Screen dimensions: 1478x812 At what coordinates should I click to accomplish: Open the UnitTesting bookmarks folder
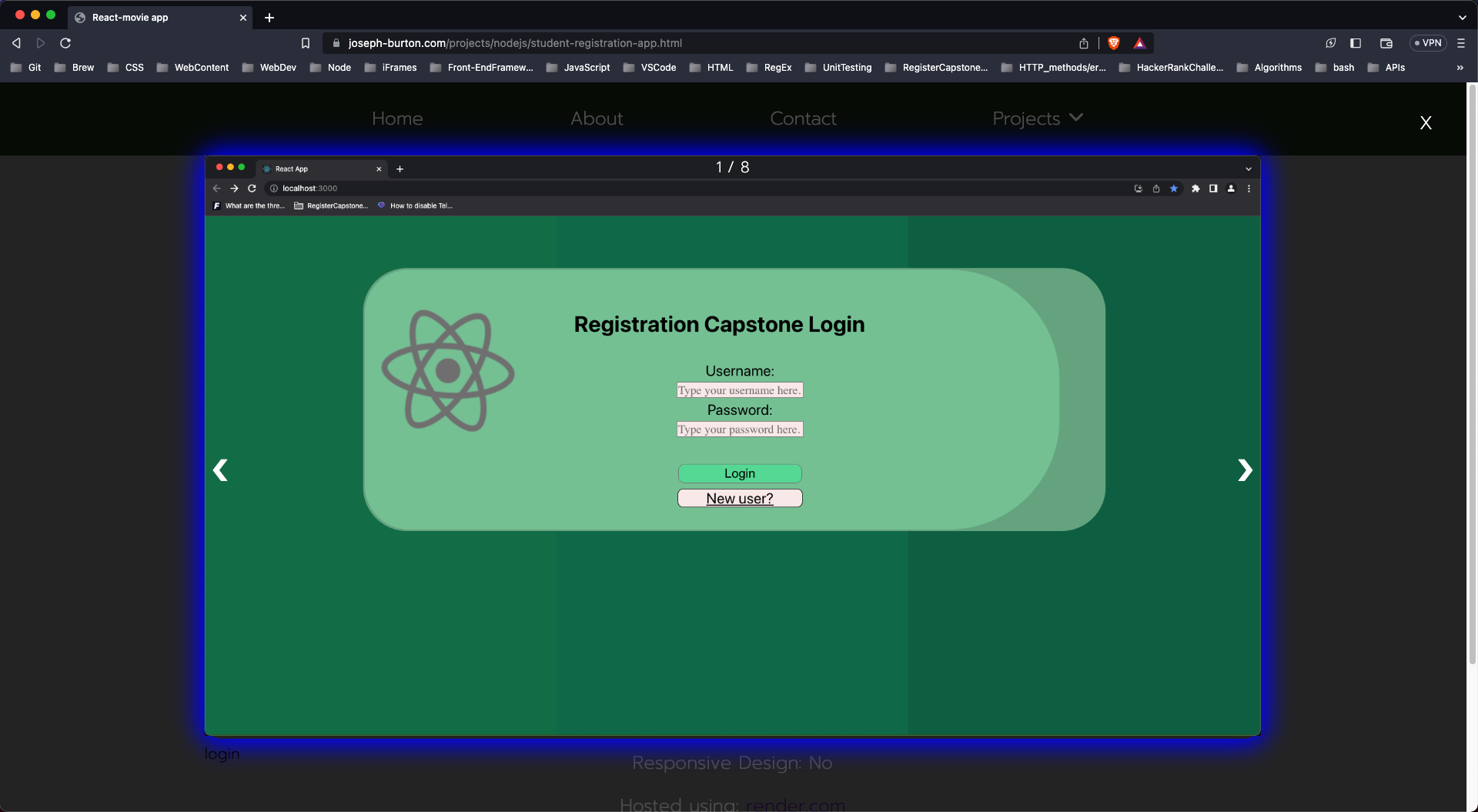pyautogui.click(x=838, y=68)
